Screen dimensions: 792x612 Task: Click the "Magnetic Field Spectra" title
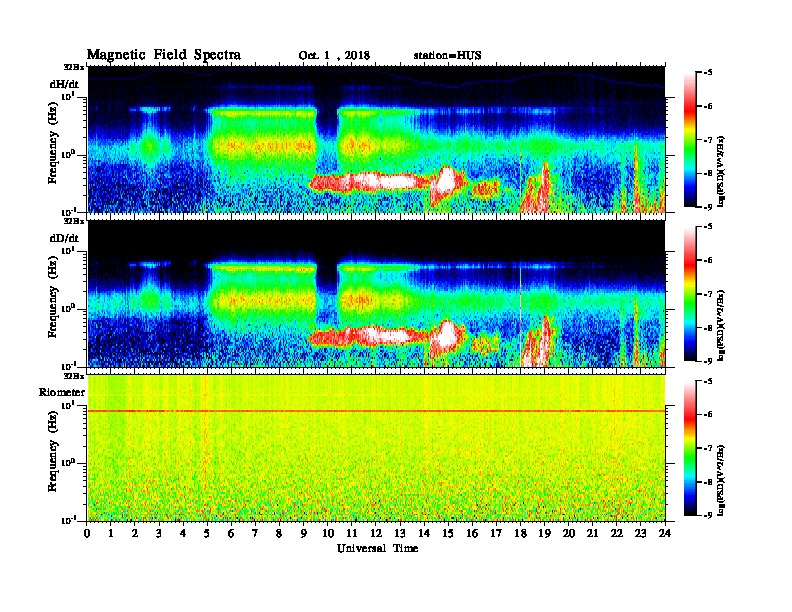pos(164,55)
